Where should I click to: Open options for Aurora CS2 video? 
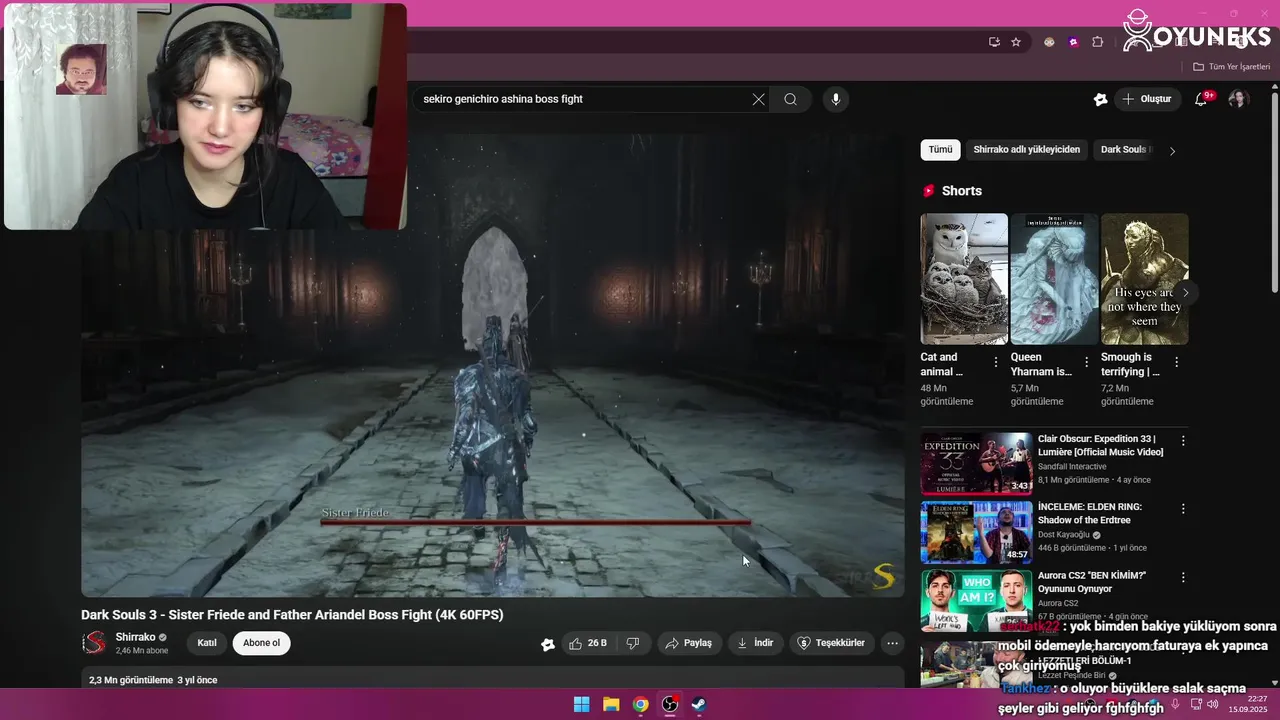pos(1183,577)
